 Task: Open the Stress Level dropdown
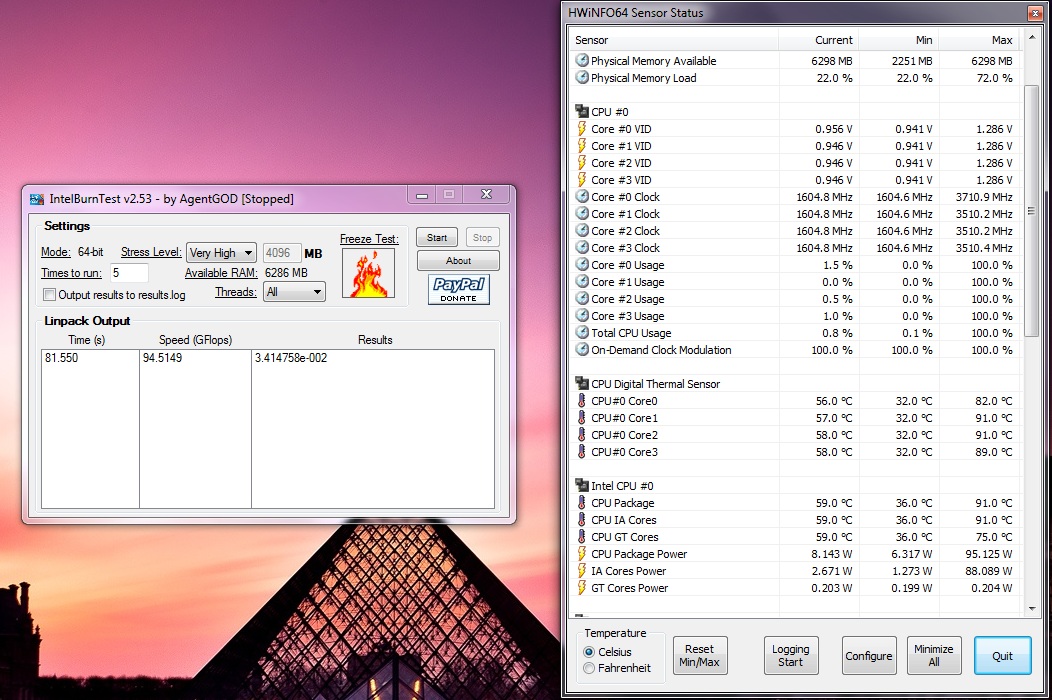point(221,253)
